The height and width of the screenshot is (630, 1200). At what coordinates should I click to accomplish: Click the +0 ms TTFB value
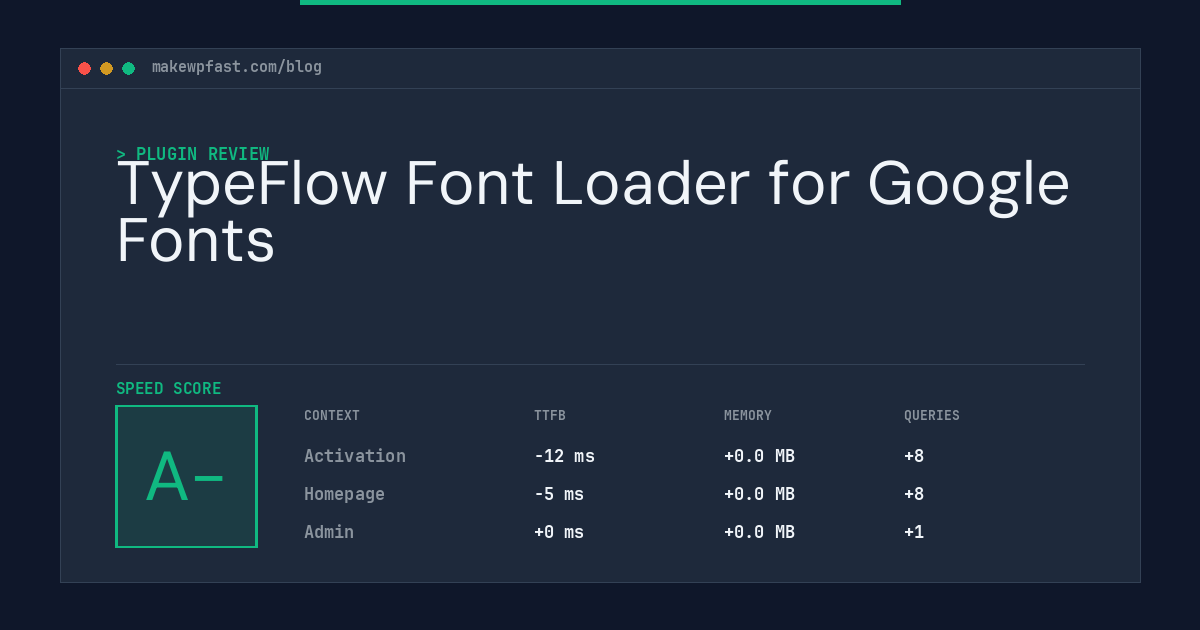[x=559, y=532]
